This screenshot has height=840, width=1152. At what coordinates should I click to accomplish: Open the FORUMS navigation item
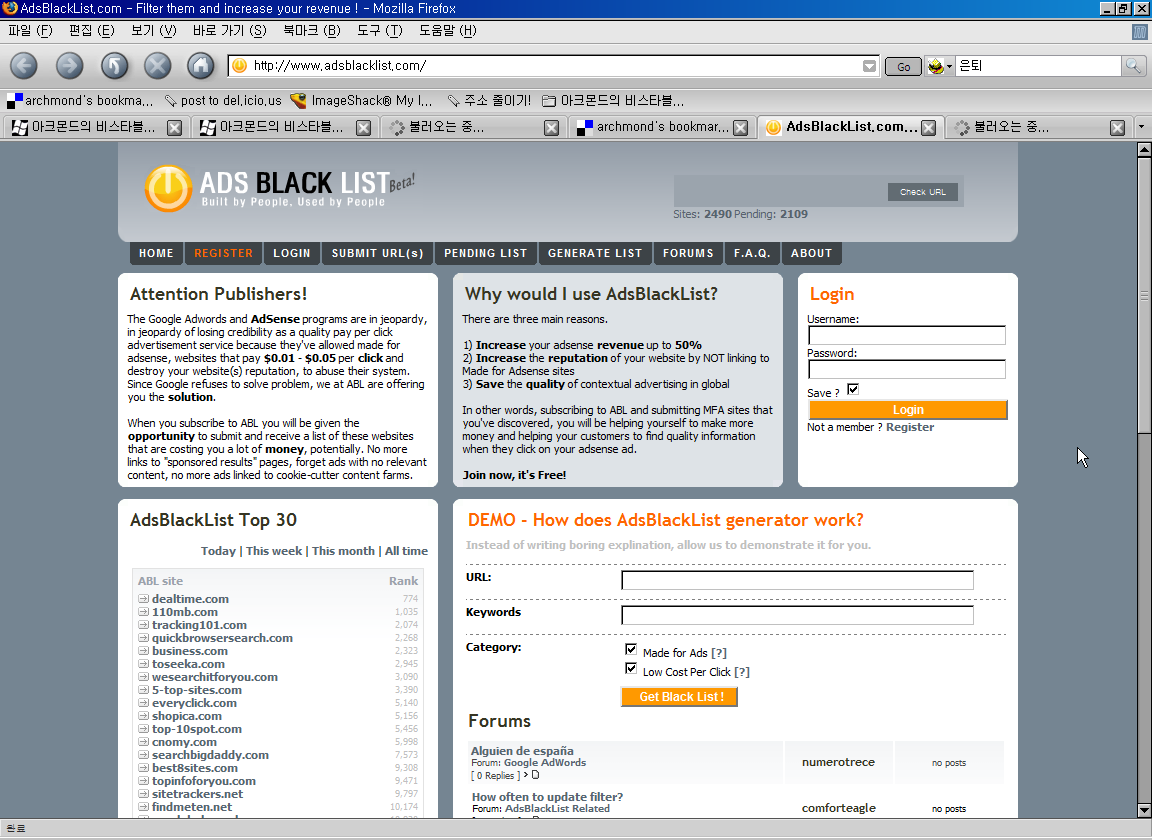click(688, 253)
